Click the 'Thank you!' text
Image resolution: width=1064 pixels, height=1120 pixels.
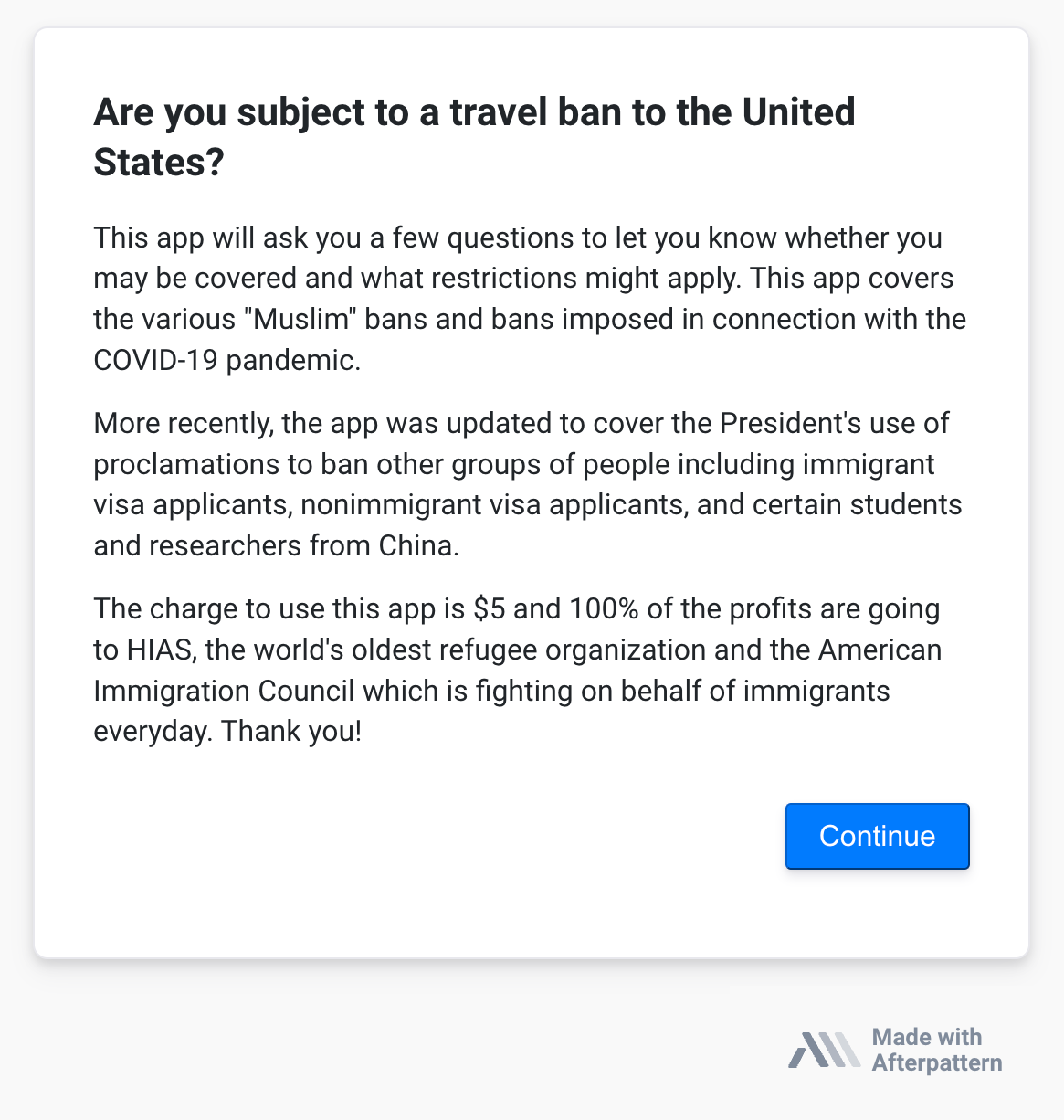point(291,731)
